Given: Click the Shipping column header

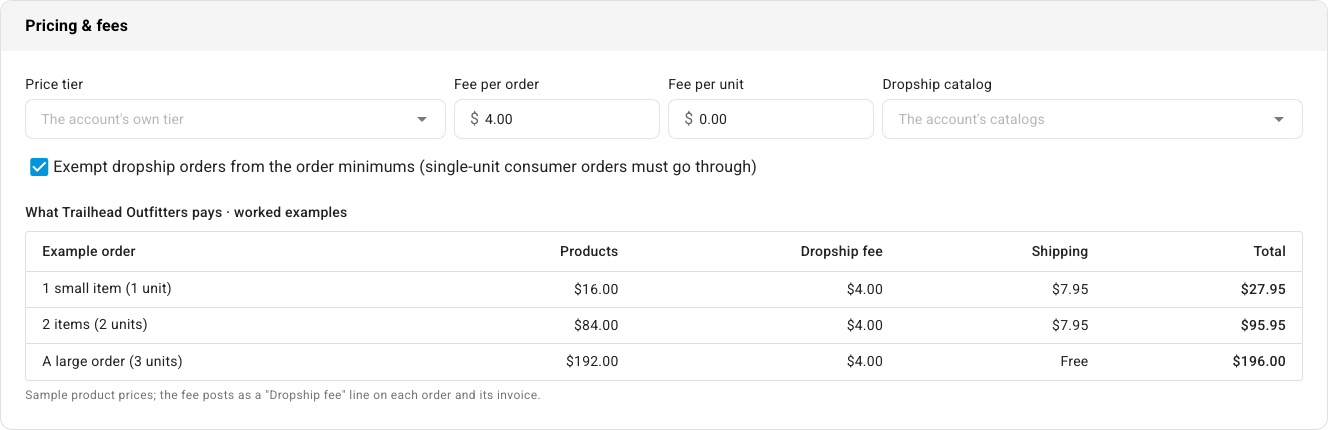Looking at the screenshot, I should [x=1060, y=251].
